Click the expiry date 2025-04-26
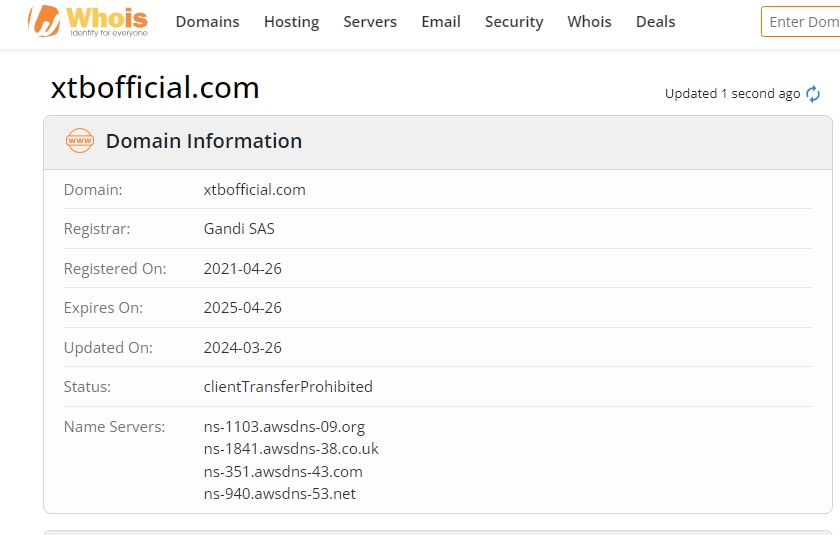 [x=243, y=308]
